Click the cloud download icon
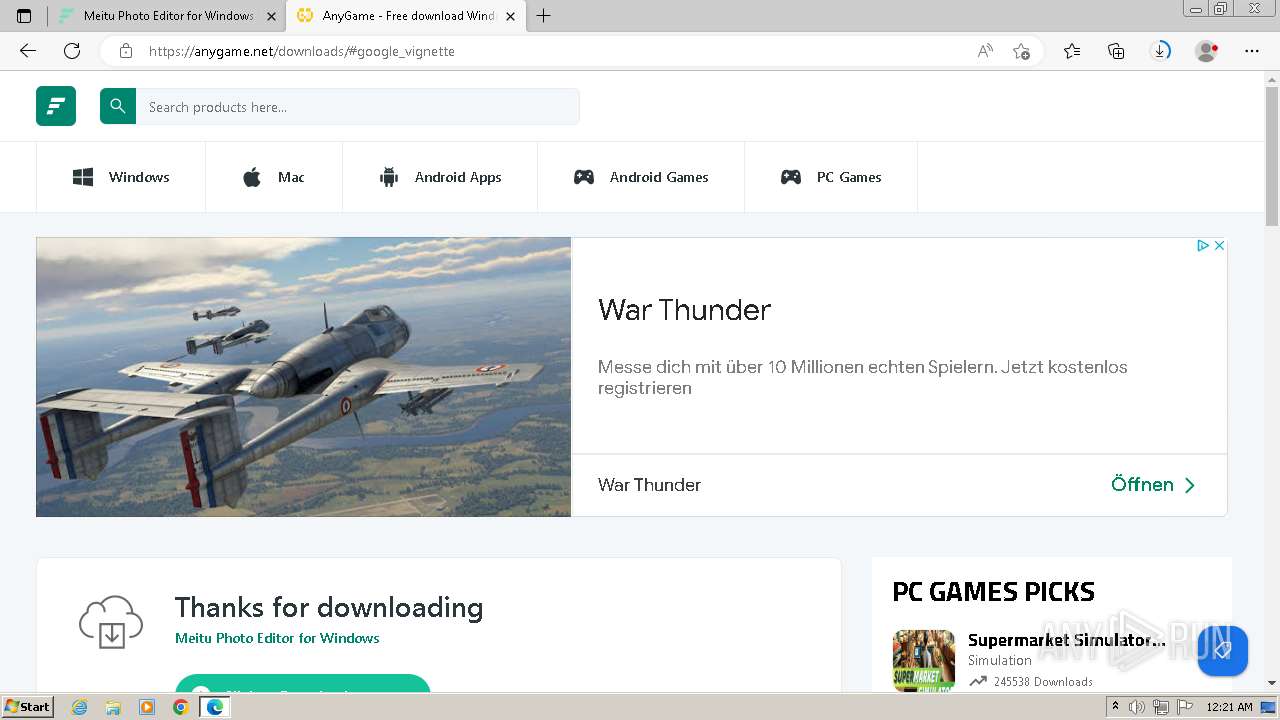Viewport: 1280px width, 720px height. [111, 621]
